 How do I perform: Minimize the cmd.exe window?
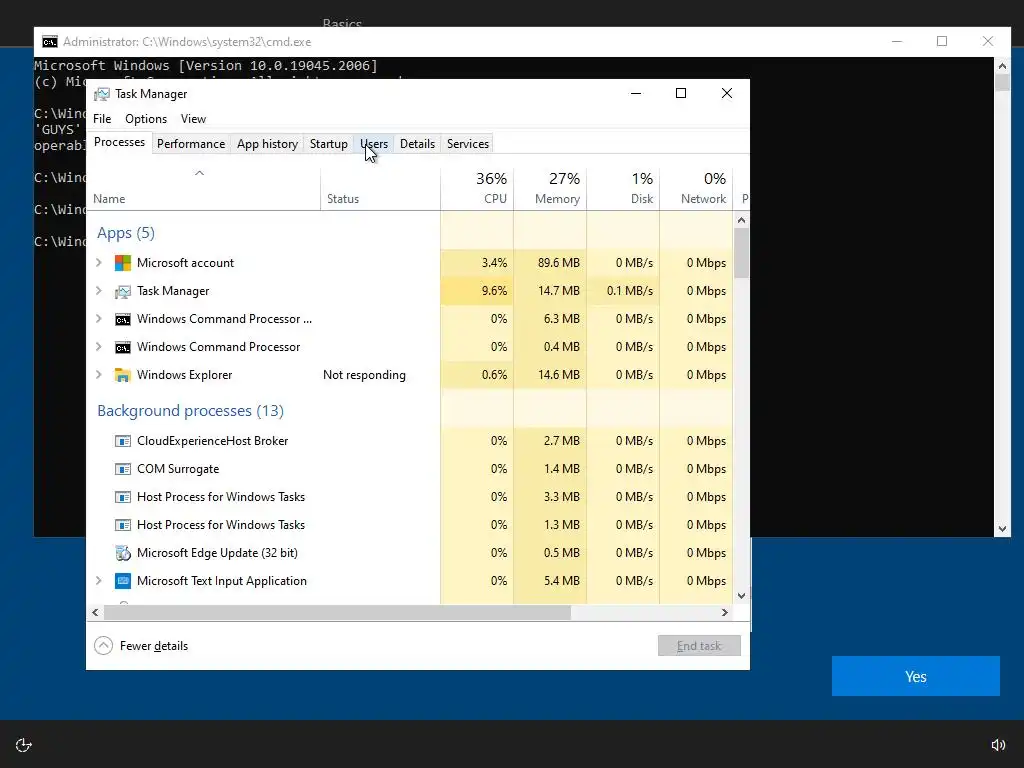(897, 41)
